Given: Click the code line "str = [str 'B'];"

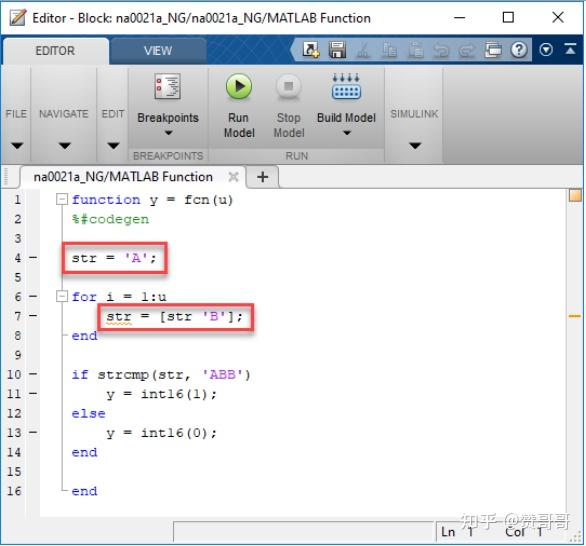Looking at the screenshot, I should (x=175, y=317).
